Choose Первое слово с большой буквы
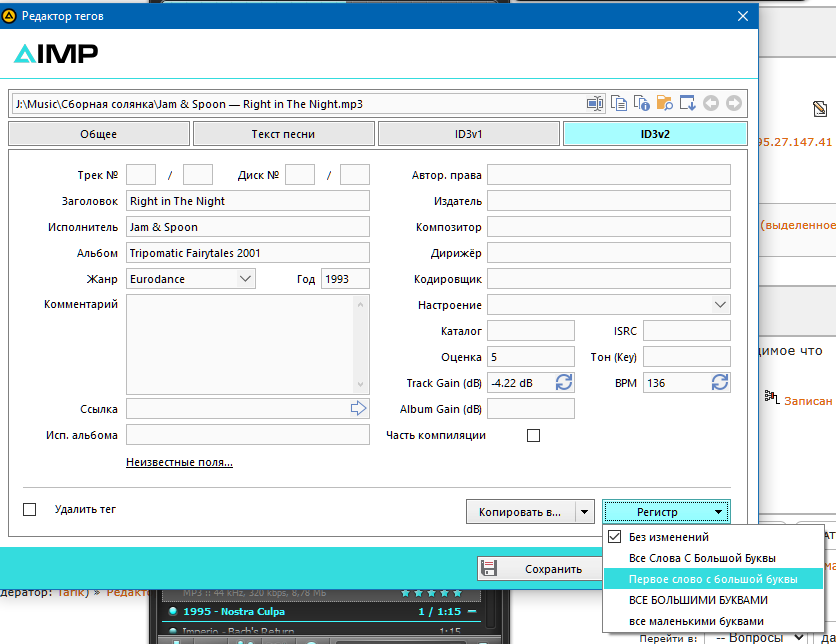 pyautogui.click(x=713, y=579)
